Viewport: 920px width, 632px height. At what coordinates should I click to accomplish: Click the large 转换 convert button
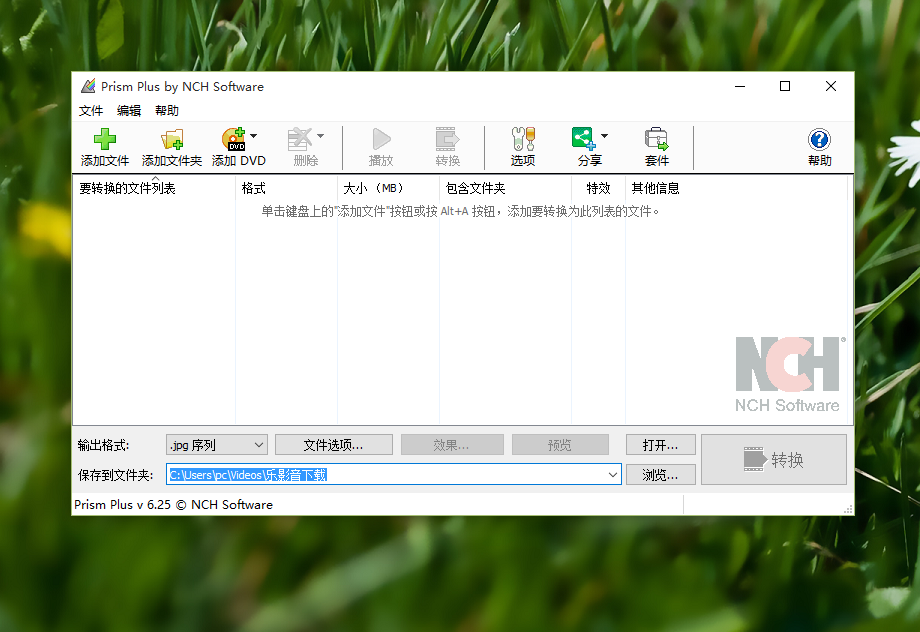(x=773, y=460)
